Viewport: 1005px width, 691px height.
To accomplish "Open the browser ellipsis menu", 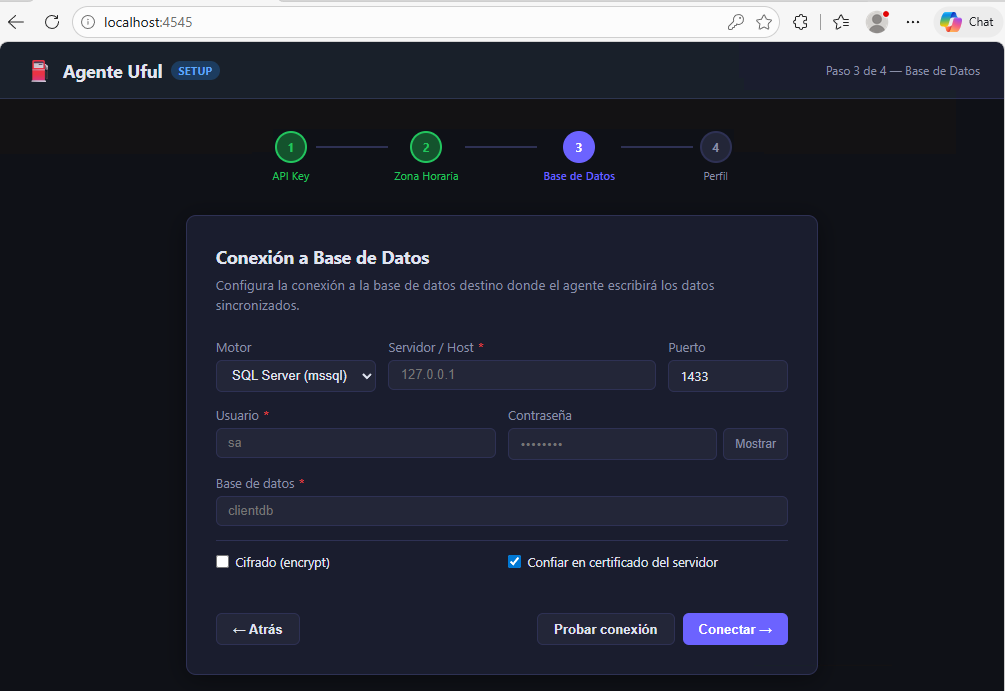I will pyautogui.click(x=912, y=21).
